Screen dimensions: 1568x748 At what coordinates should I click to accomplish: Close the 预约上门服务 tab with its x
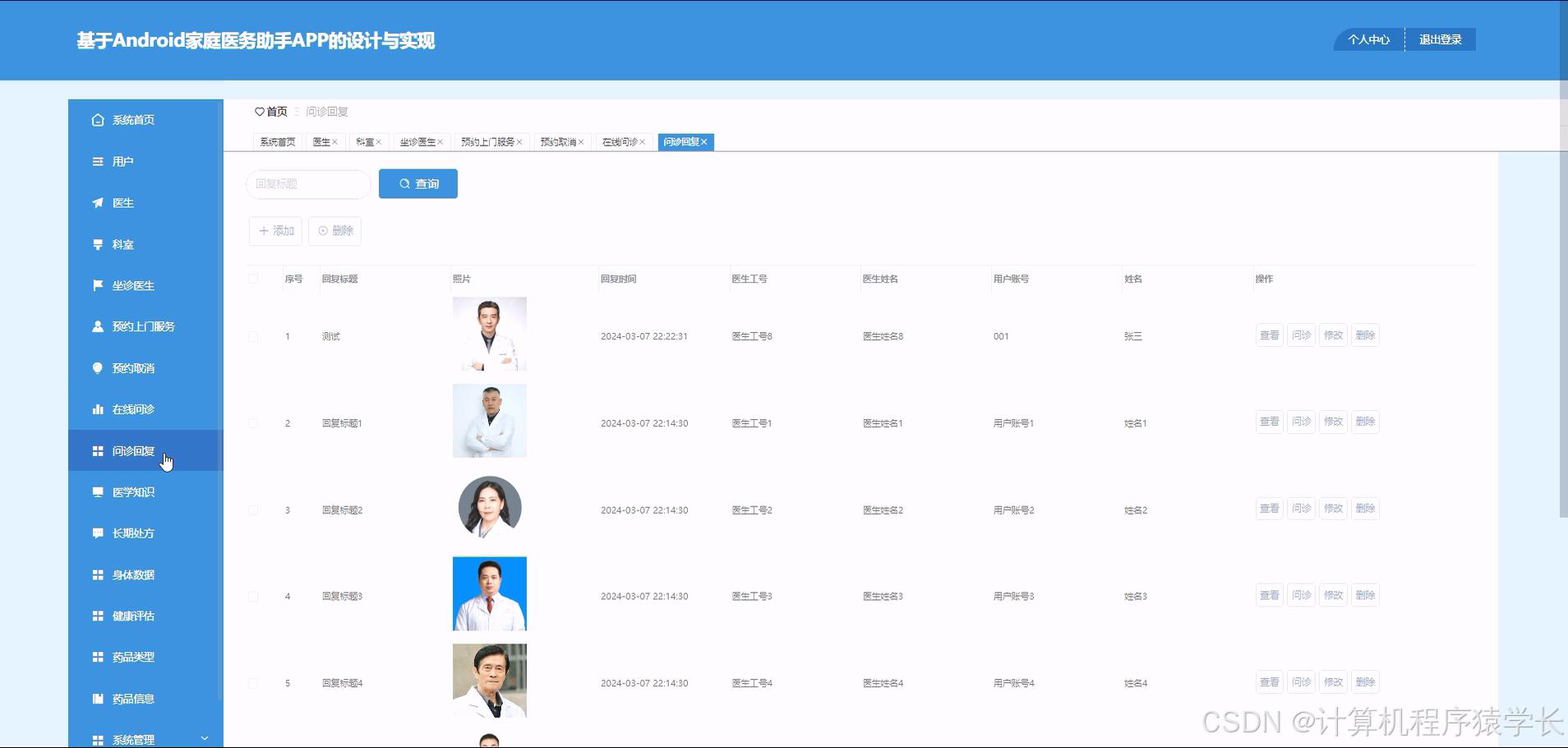click(x=519, y=142)
